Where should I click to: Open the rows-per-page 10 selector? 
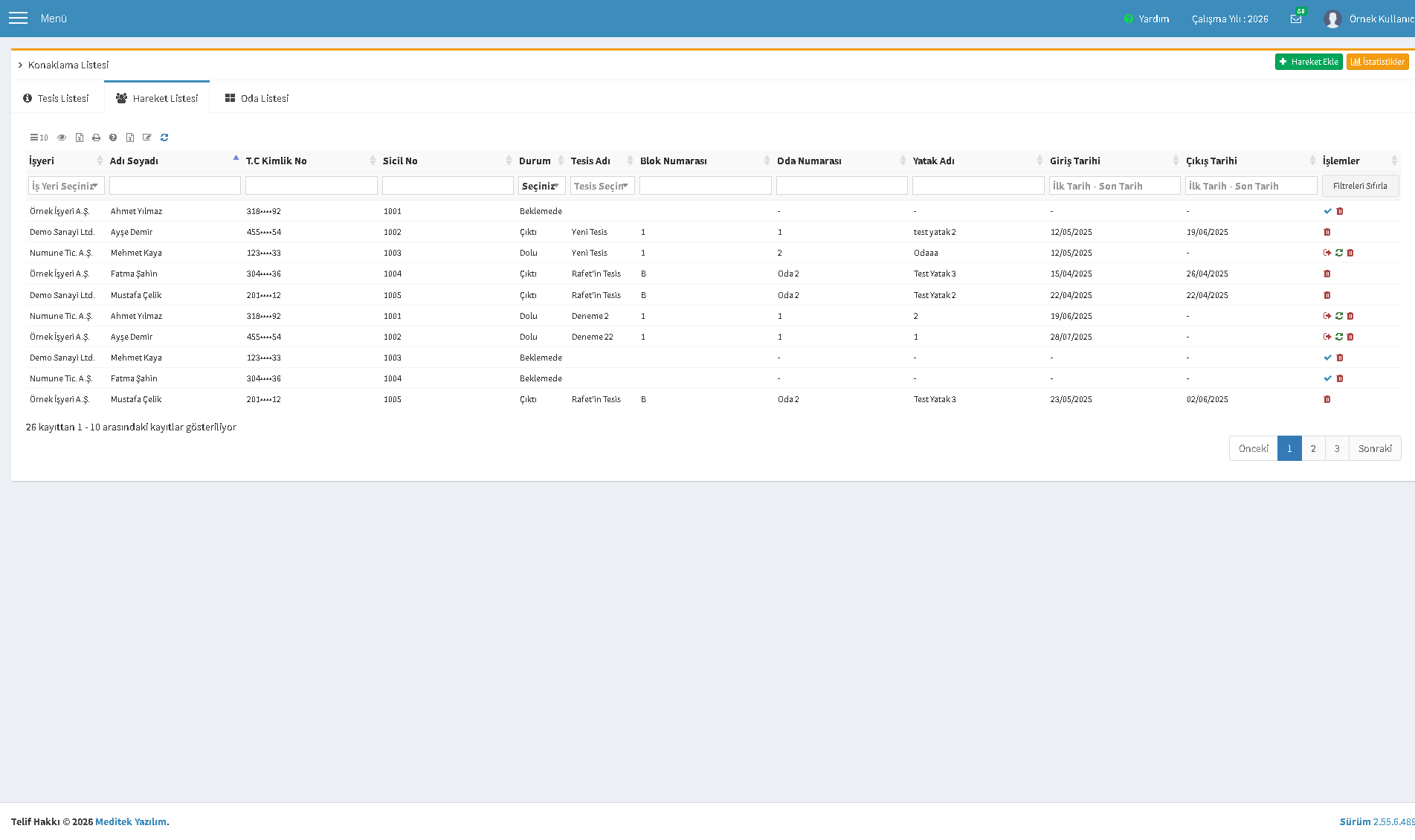pyautogui.click(x=39, y=138)
